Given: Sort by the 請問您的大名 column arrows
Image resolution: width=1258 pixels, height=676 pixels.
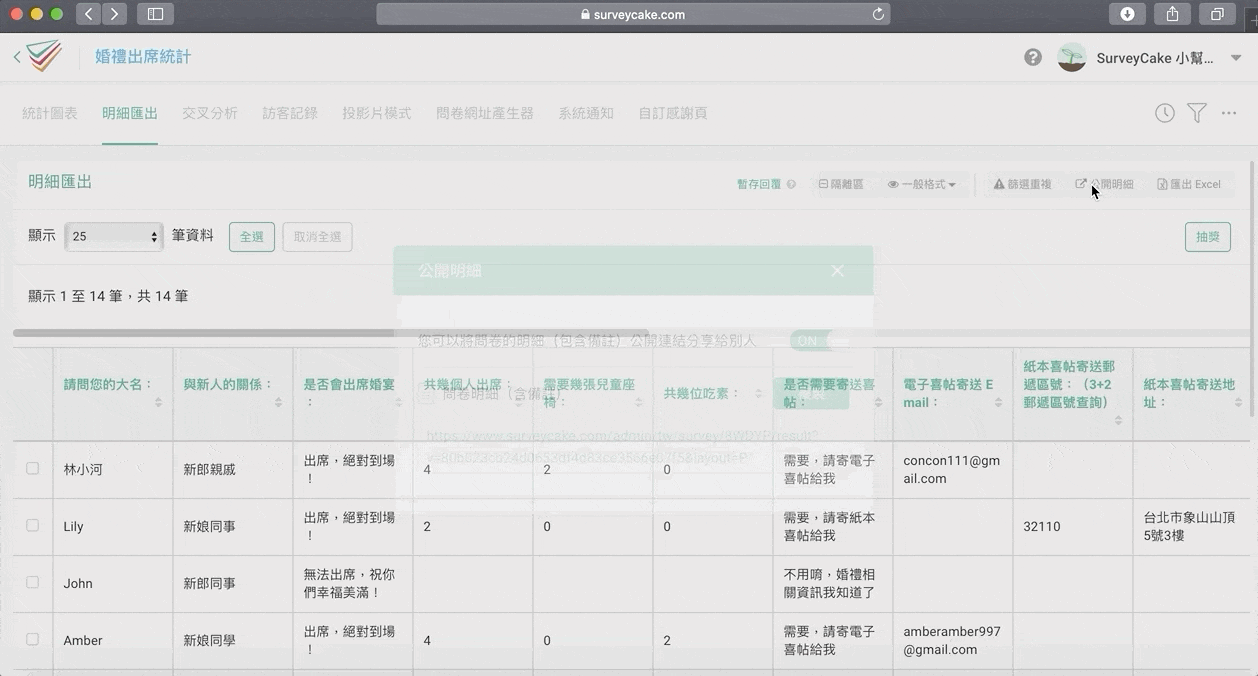Looking at the screenshot, I should pos(158,402).
